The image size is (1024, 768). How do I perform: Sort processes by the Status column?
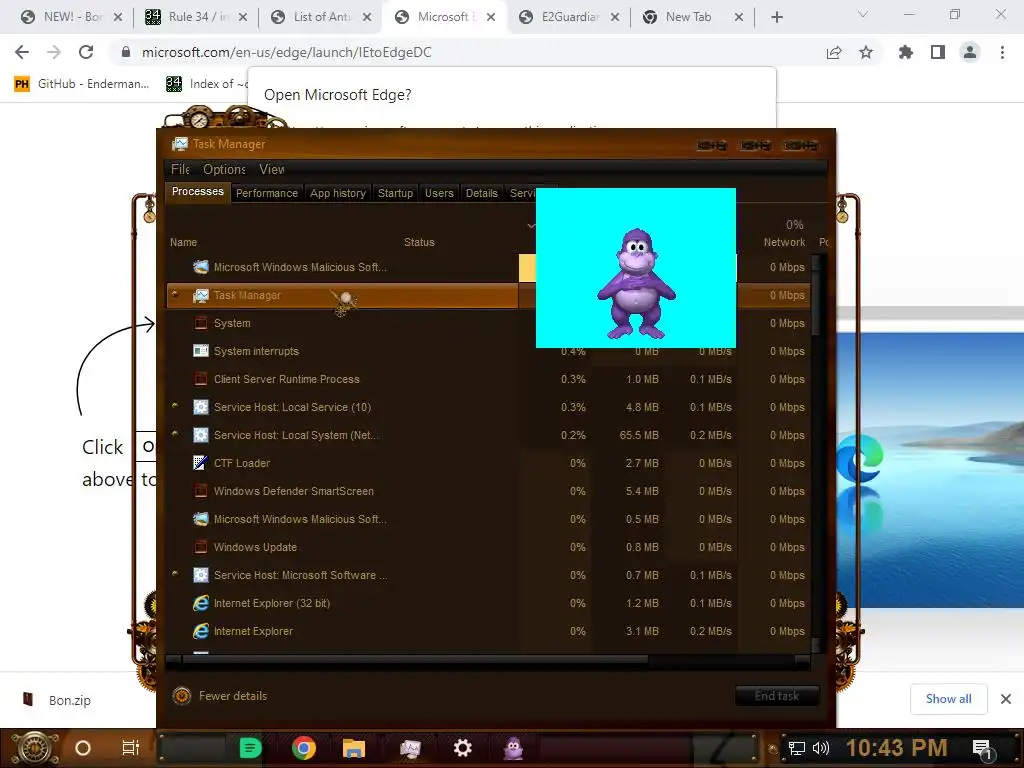(x=419, y=242)
